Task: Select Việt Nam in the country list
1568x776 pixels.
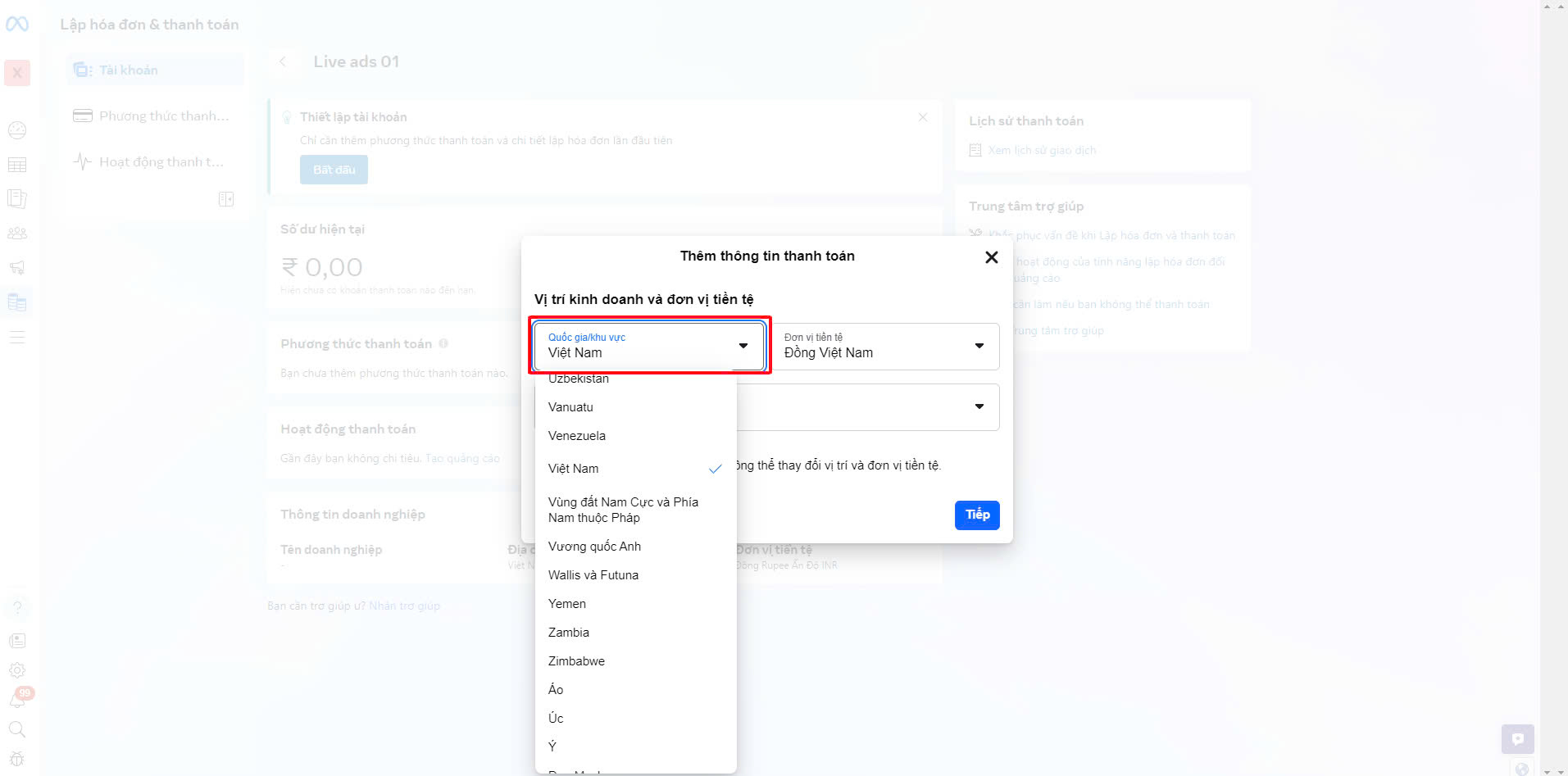Action: click(x=635, y=469)
